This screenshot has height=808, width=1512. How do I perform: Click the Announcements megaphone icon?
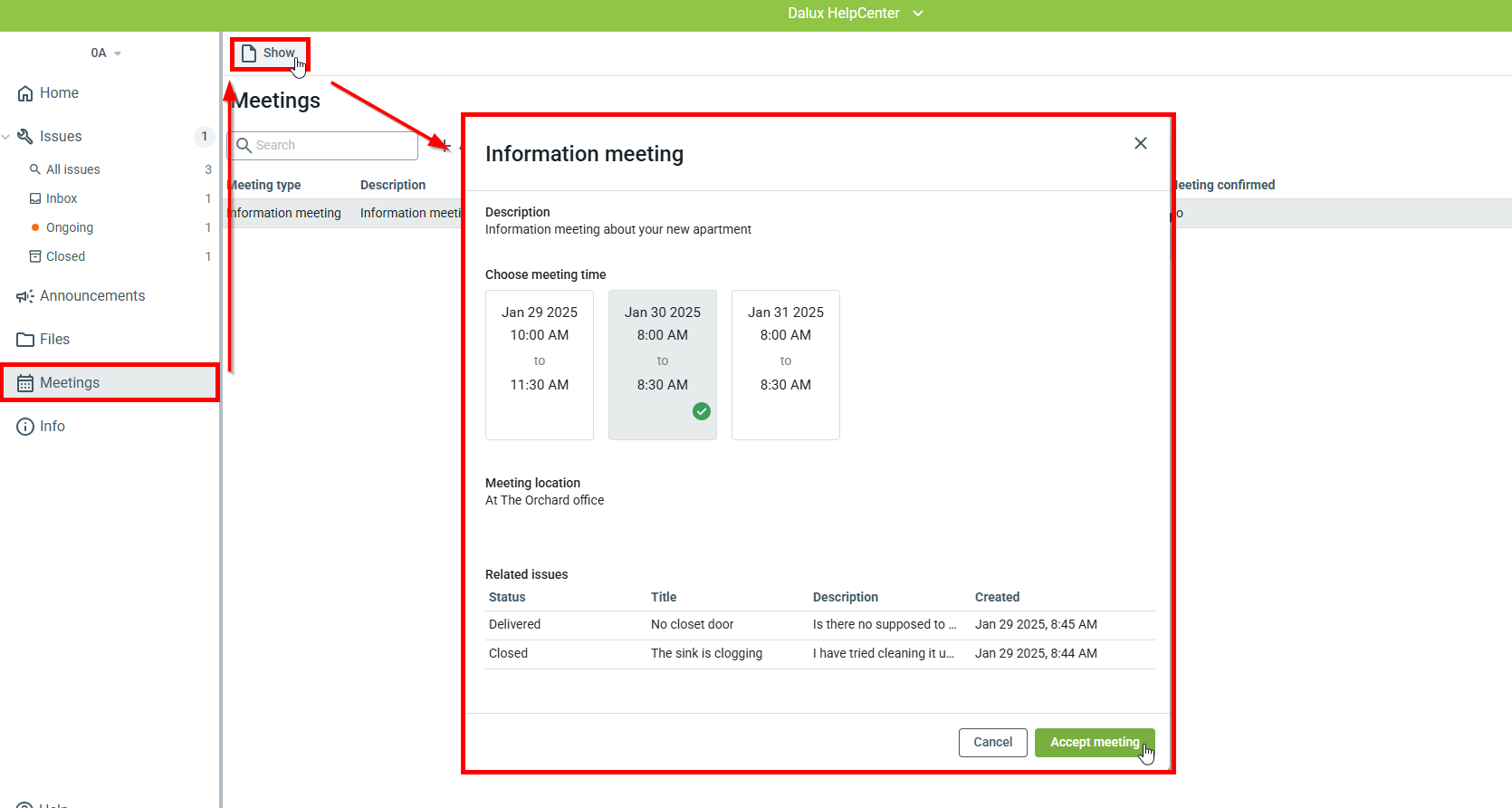tap(25, 296)
